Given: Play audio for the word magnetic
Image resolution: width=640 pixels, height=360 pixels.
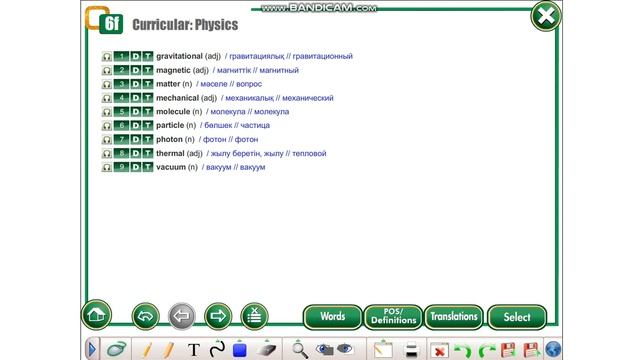Looking at the screenshot, I should [x=107, y=70].
